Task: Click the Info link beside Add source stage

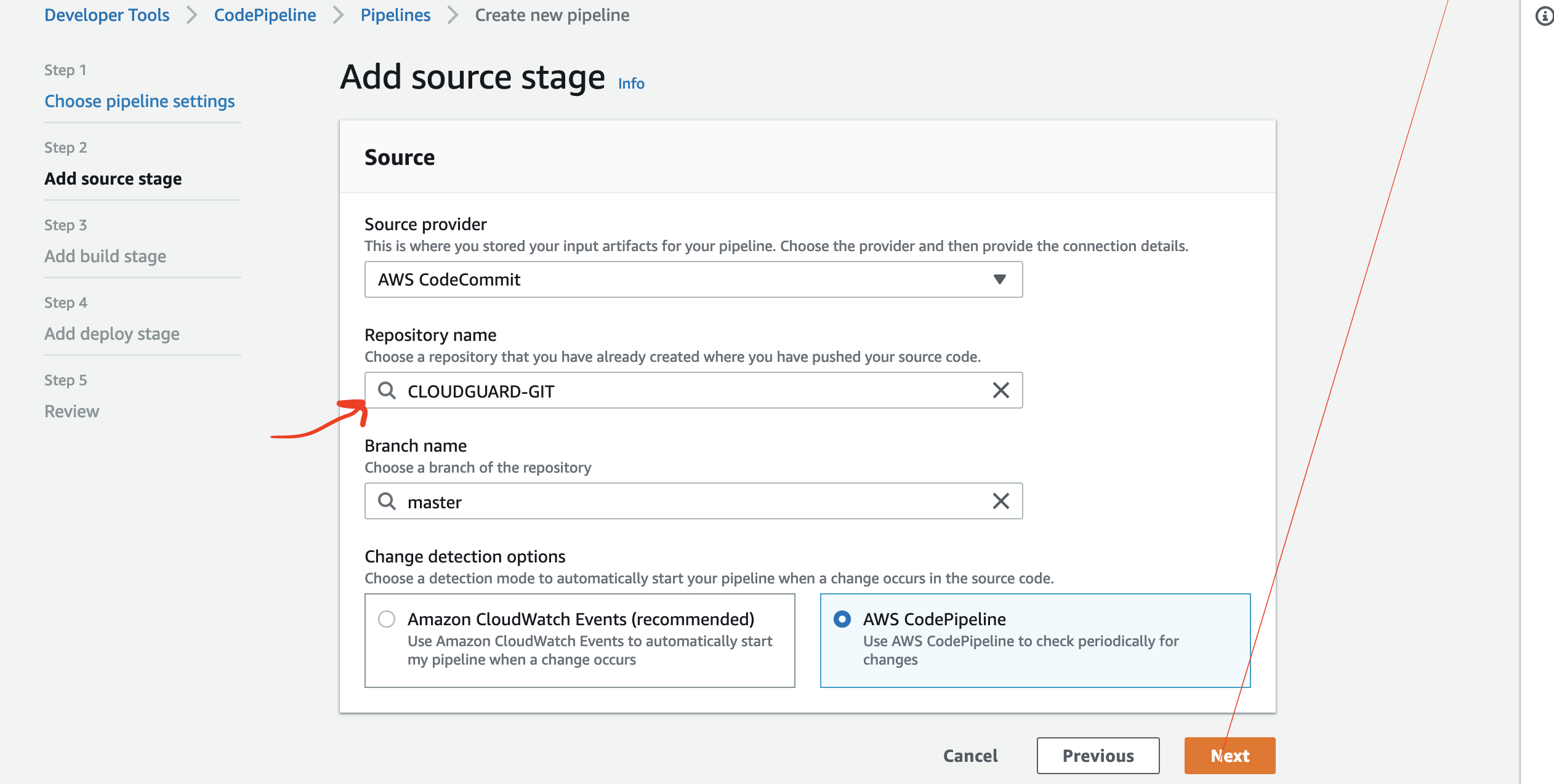Action: (631, 83)
